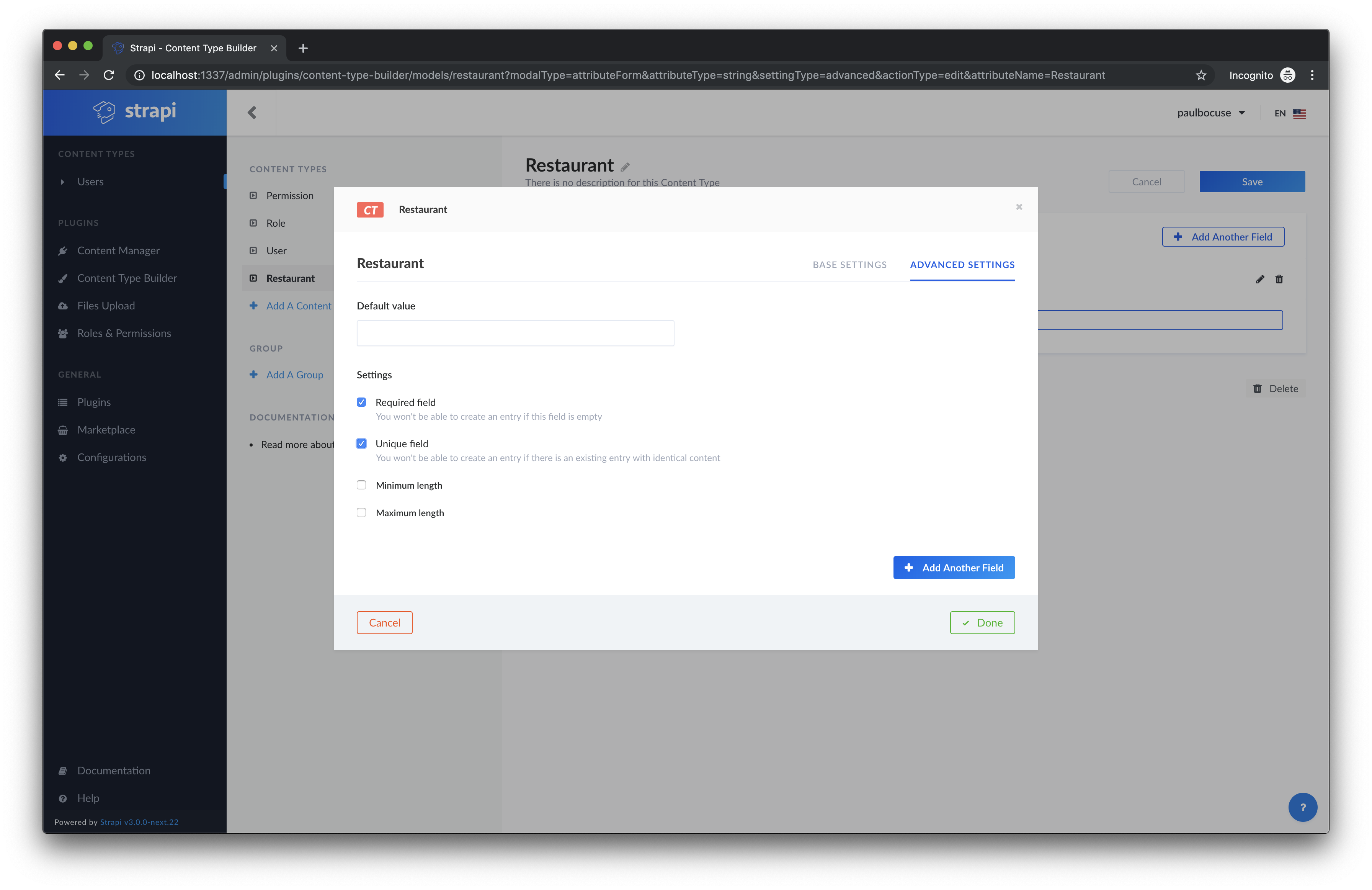
Task: Click the pencil icon beside Restaurant title
Action: click(625, 167)
